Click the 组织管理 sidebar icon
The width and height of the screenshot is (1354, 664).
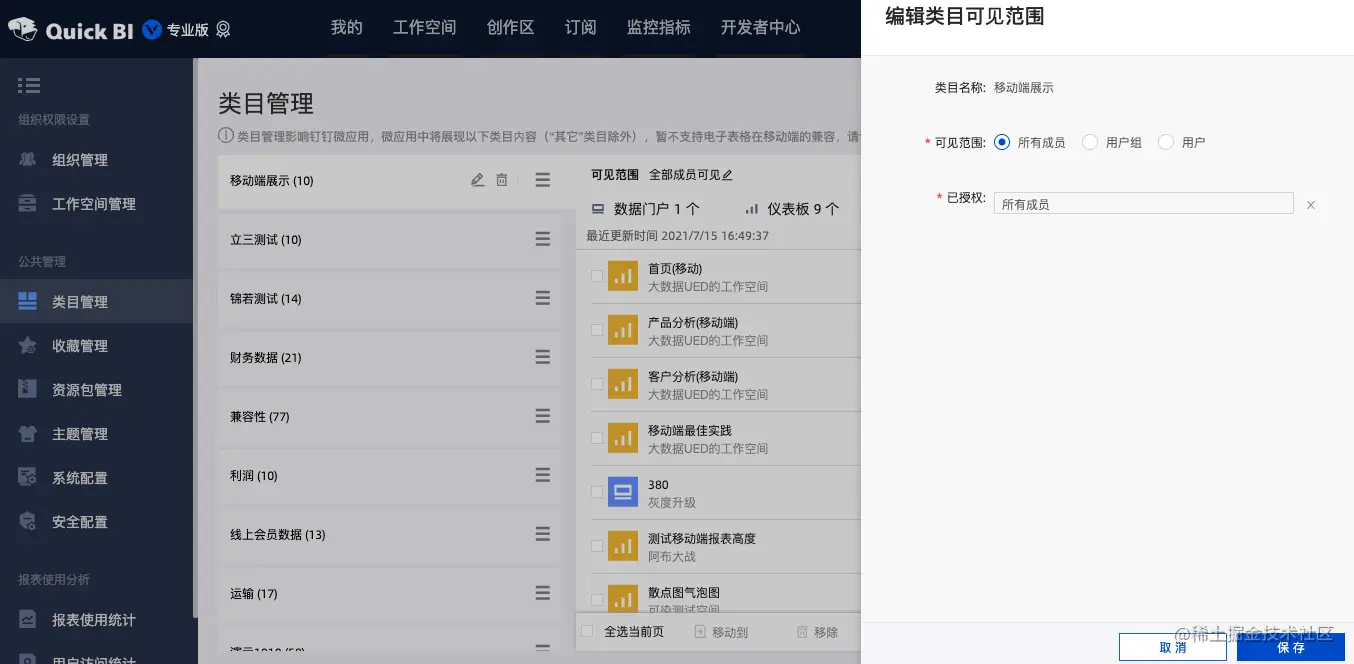click(x=28, y=159)
